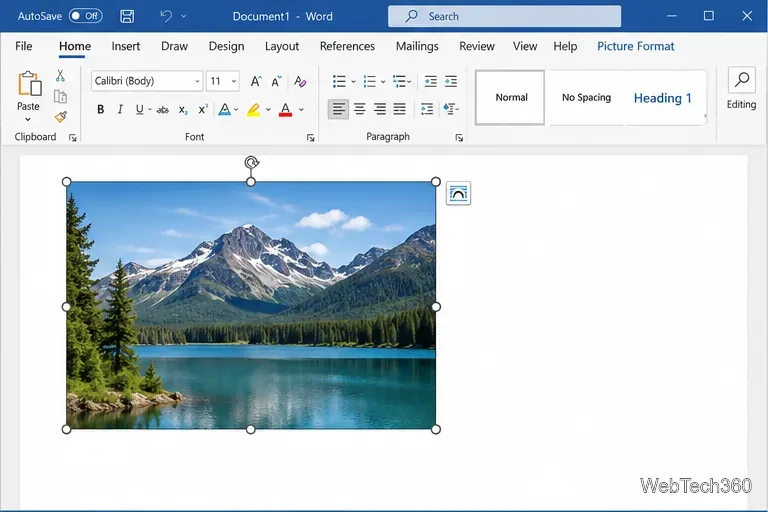Apply the Normal style
This screenshot has width=768, height=512.
[510, 98]
